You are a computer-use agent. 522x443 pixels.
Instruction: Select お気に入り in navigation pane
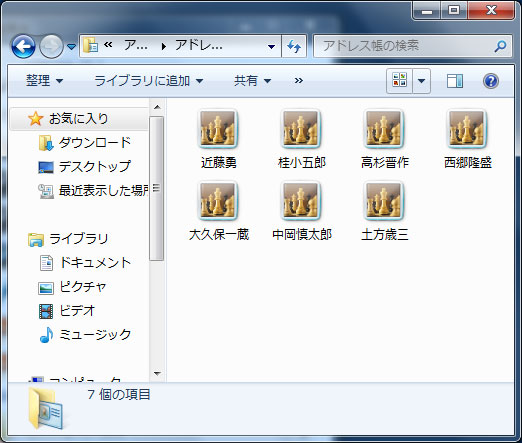coord(79,119)
